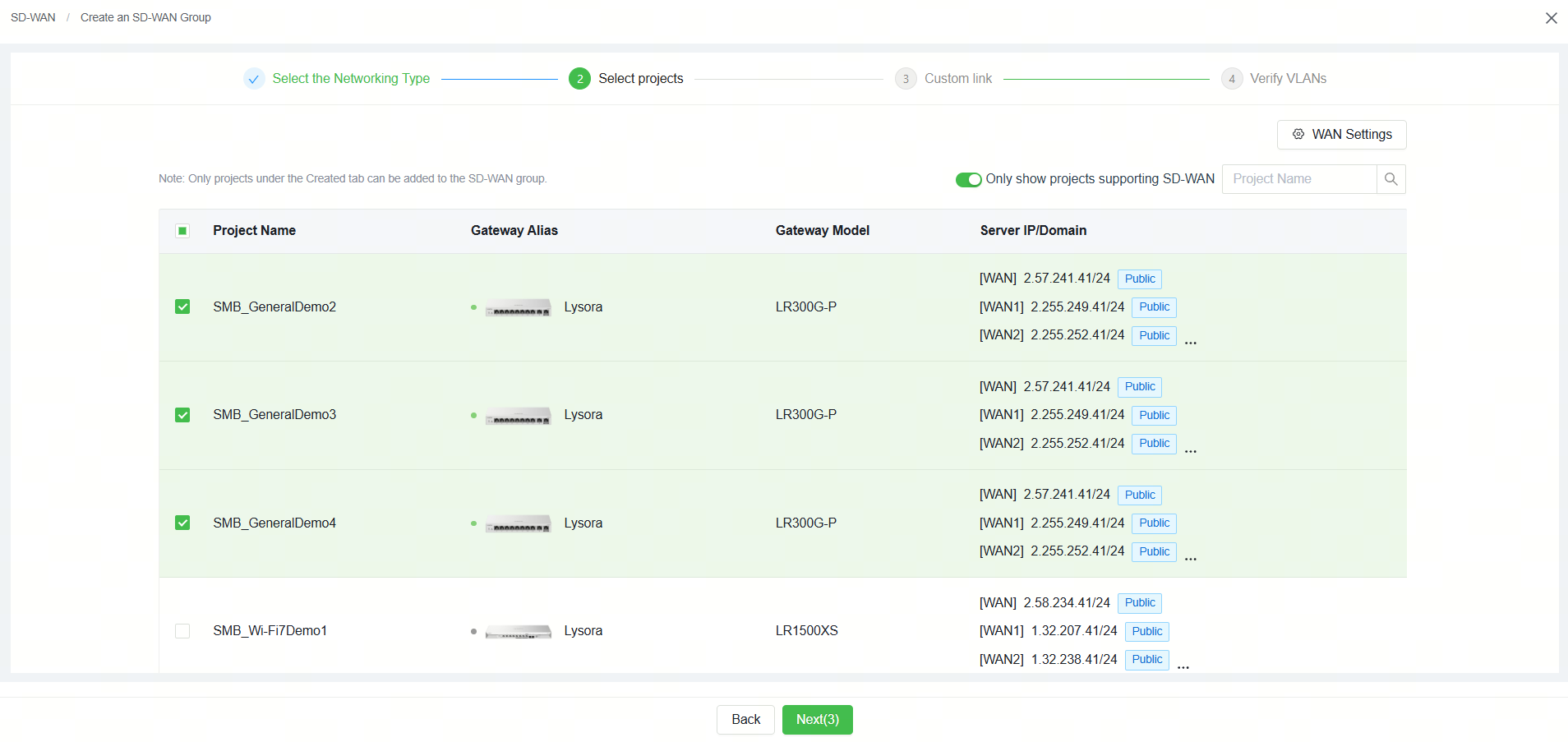1568x742 pixels.
Task: Click the Back button
Action: pyautogui.click(x=745, y=720)
